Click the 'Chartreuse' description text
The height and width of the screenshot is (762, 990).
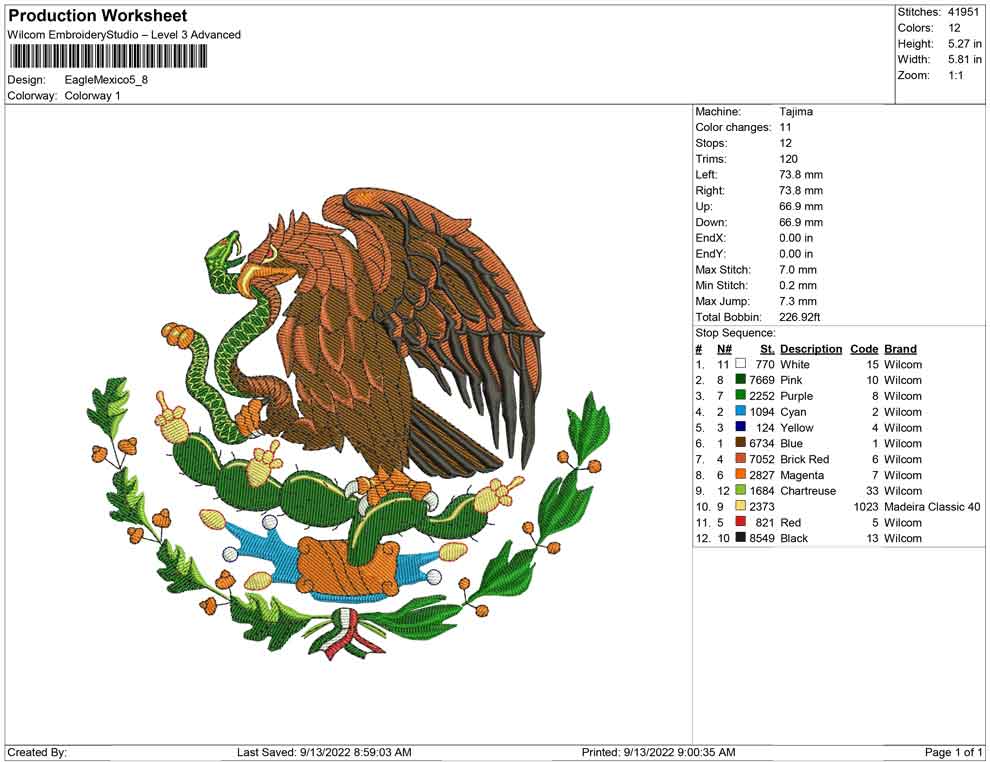(x=808, y=491)
